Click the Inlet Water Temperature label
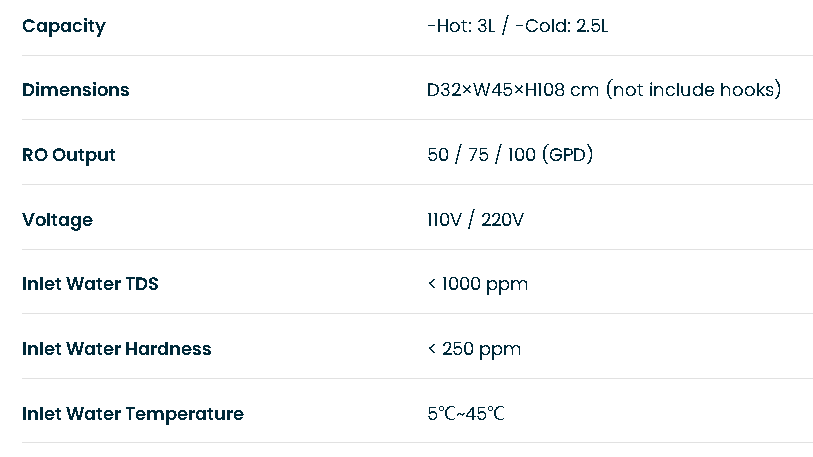 pyautogui.click(x=133, y=414)
